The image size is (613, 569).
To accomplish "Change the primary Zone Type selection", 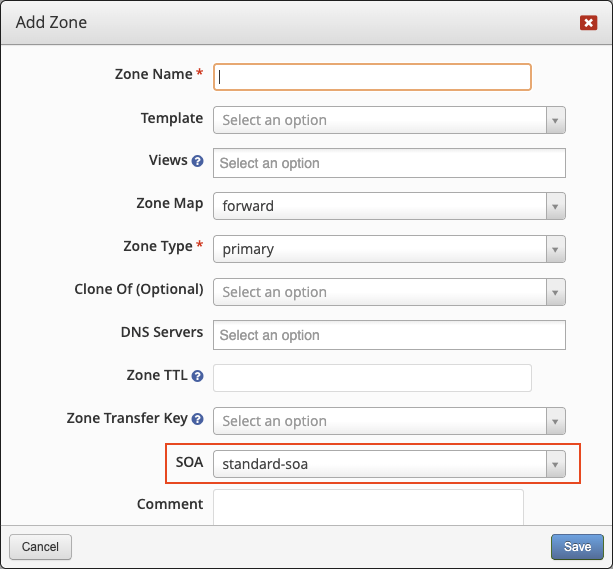I will coord(389,249).
